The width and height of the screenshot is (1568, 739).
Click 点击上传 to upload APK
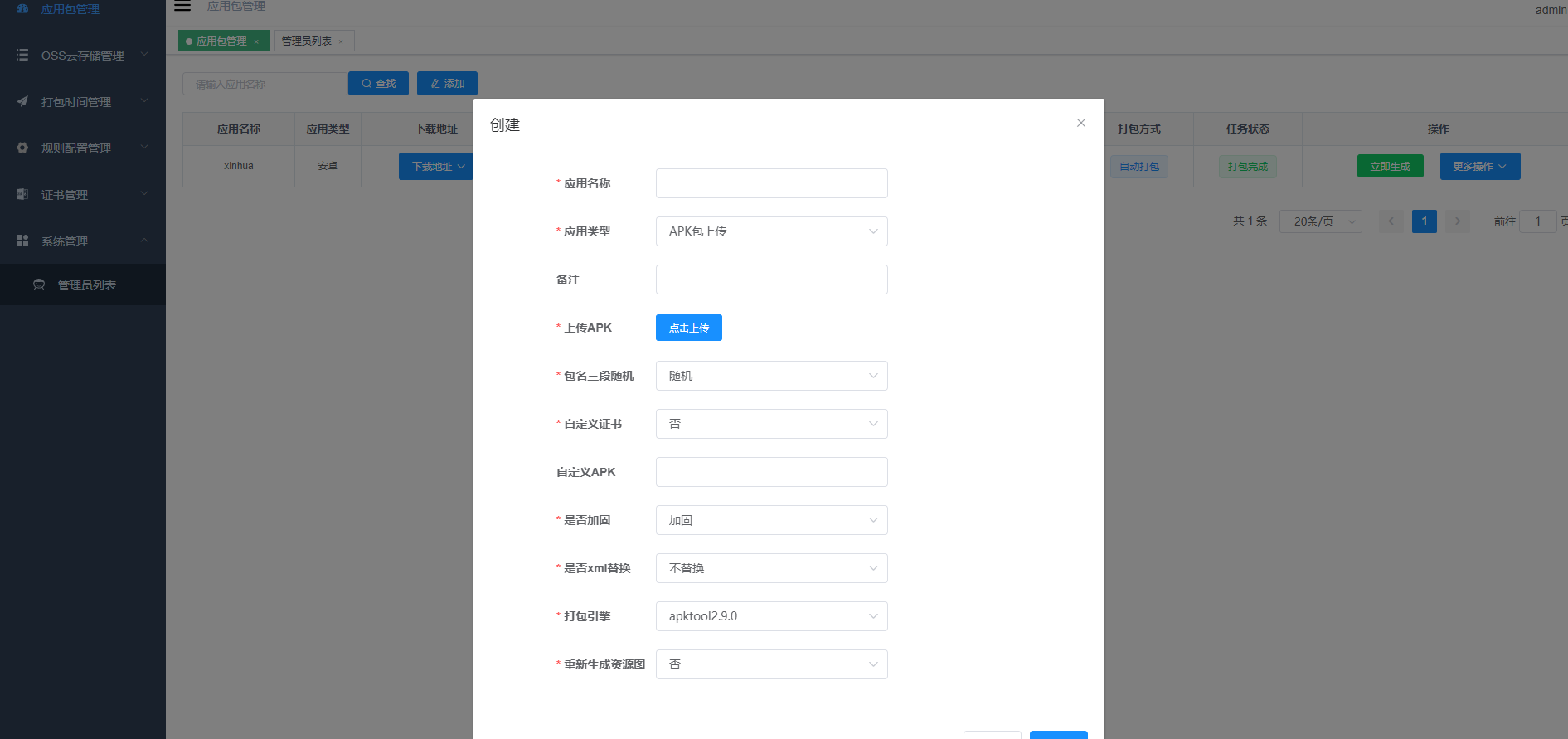coord(689,328)
